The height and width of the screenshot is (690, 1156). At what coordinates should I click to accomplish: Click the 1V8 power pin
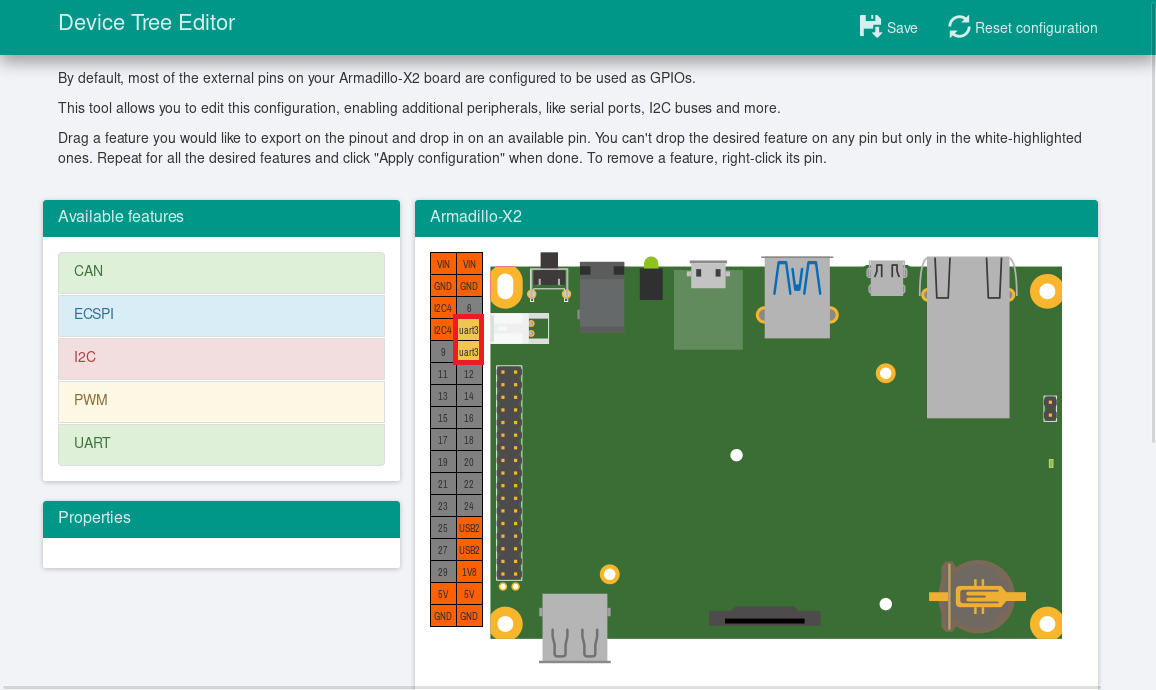pos(469,572)
